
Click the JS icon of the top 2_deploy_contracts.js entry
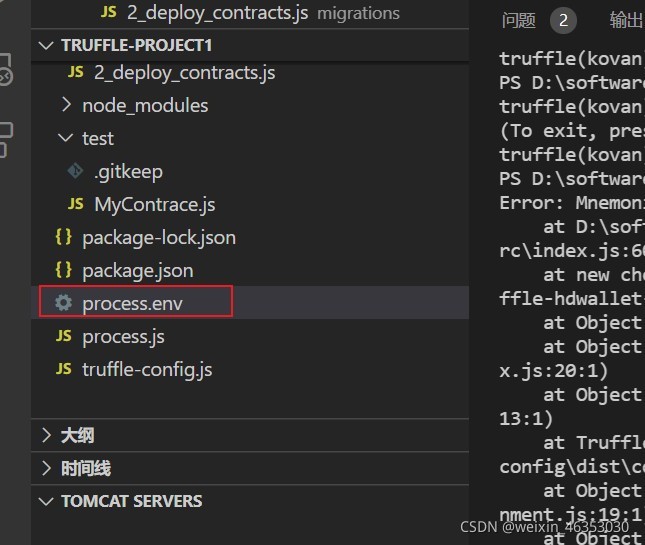(109, 12)
